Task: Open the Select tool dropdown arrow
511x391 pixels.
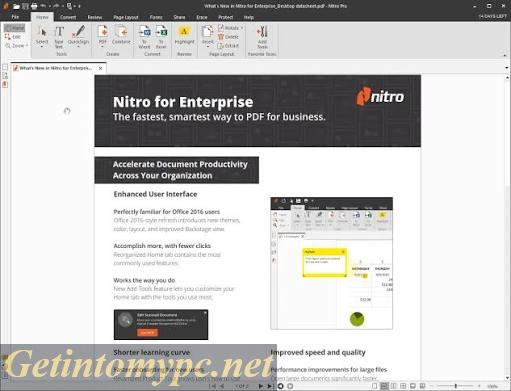Action: pos(42,47)
